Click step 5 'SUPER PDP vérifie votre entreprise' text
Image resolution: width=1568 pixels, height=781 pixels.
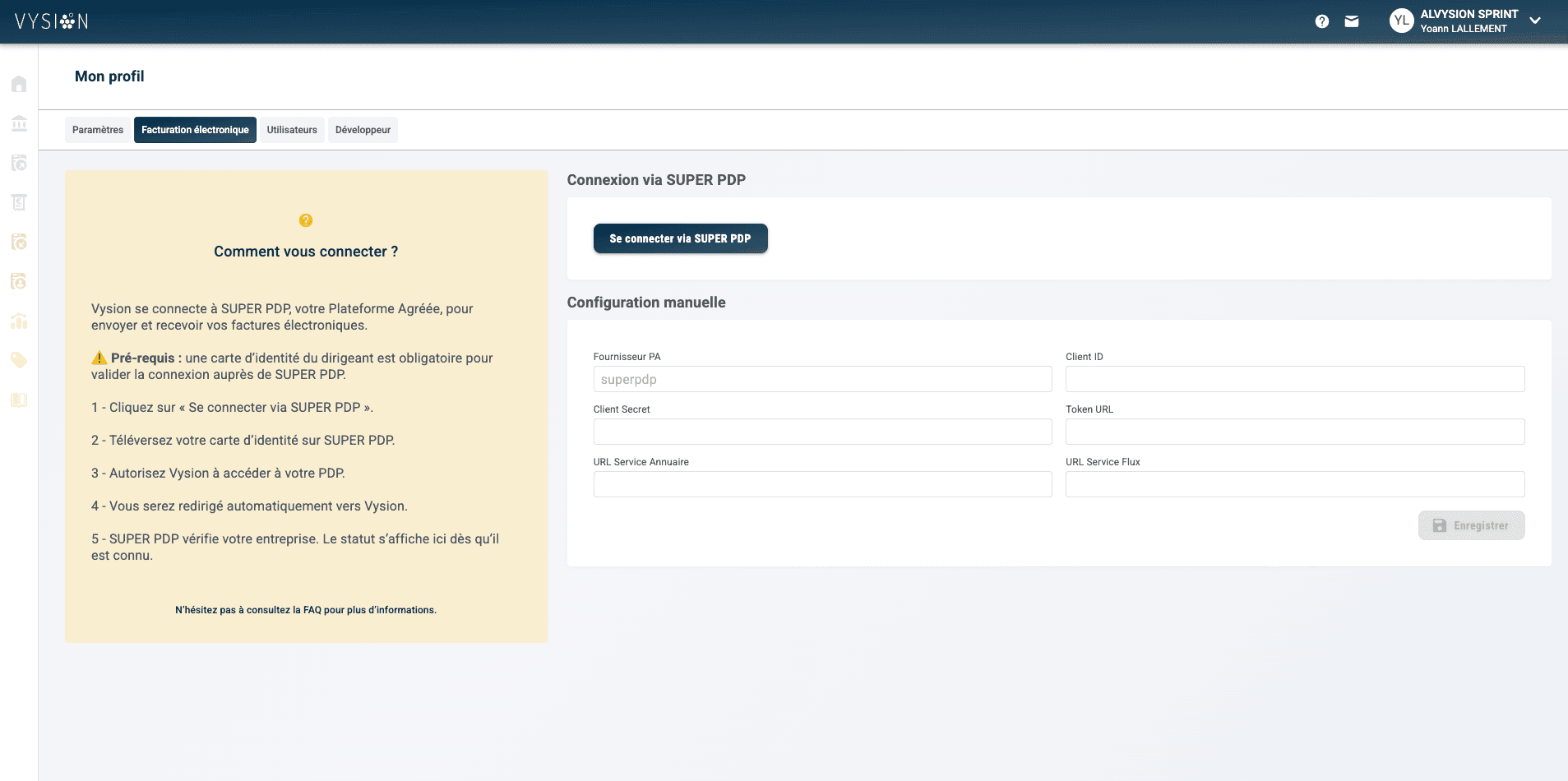(x=295, y=547)
